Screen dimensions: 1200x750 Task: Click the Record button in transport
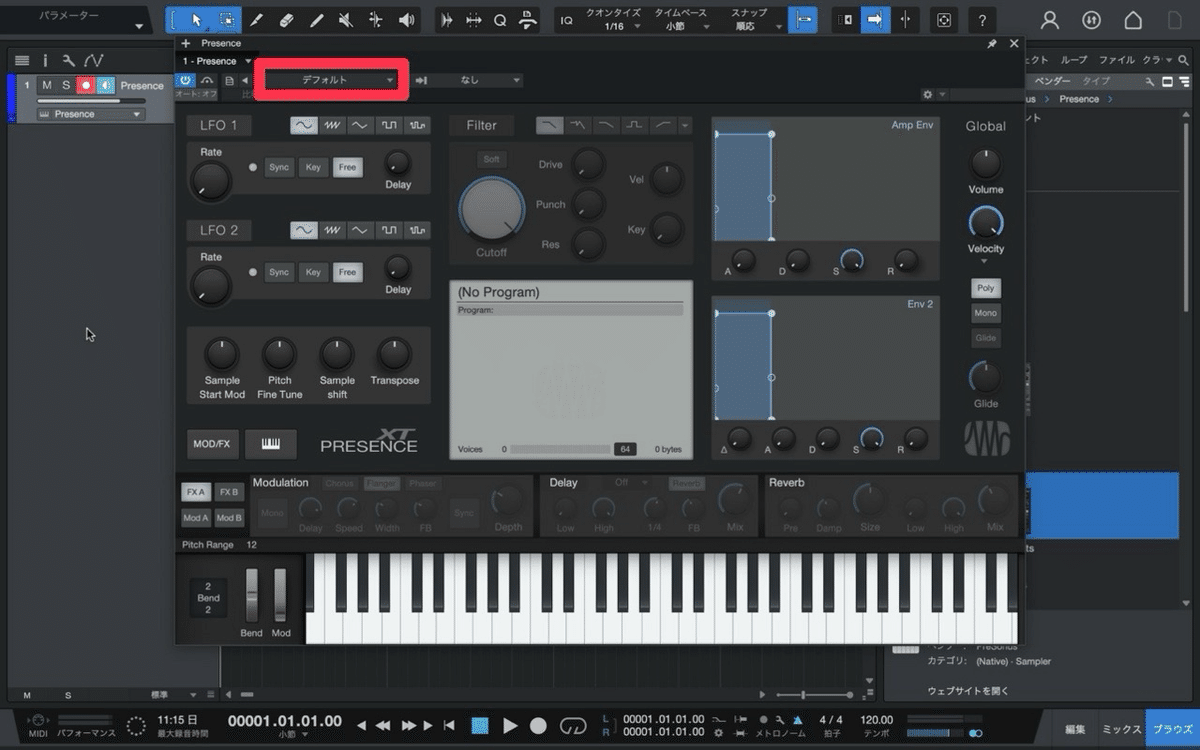[x=539, y=725]
